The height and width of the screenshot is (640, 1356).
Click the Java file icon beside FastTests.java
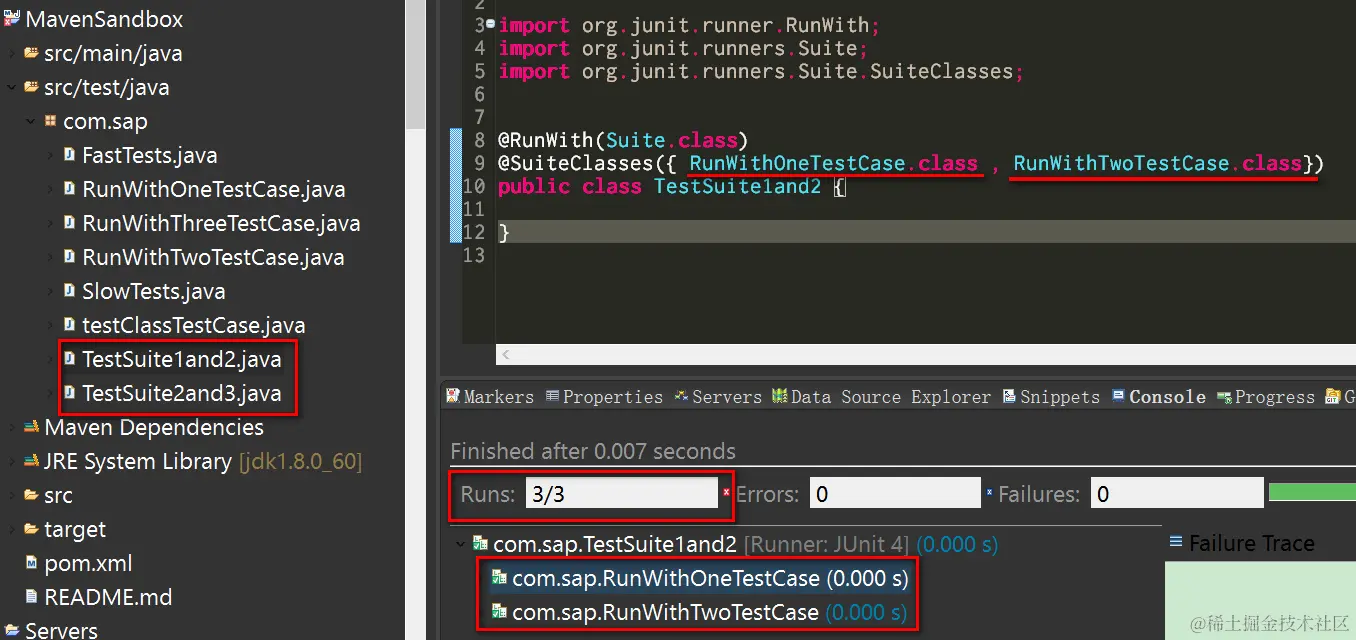pyautogui.click(x=69, y=155)
